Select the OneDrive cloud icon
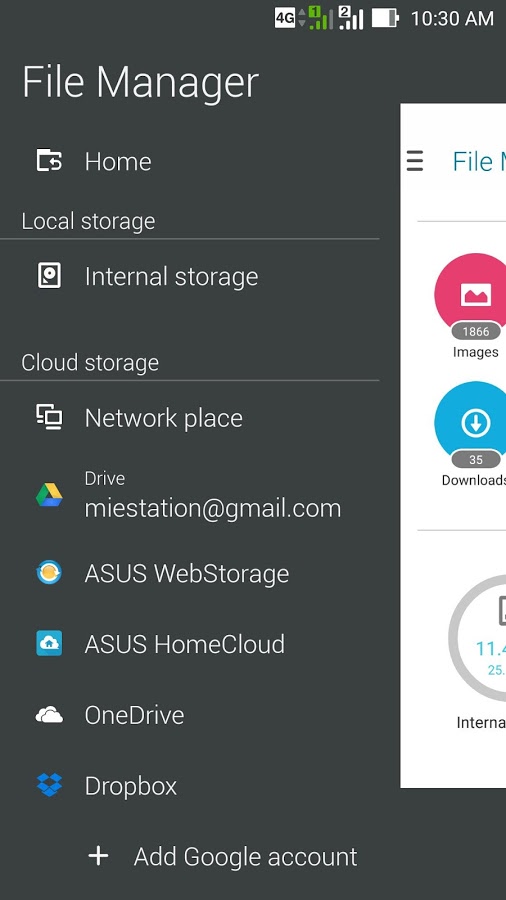 49,715
